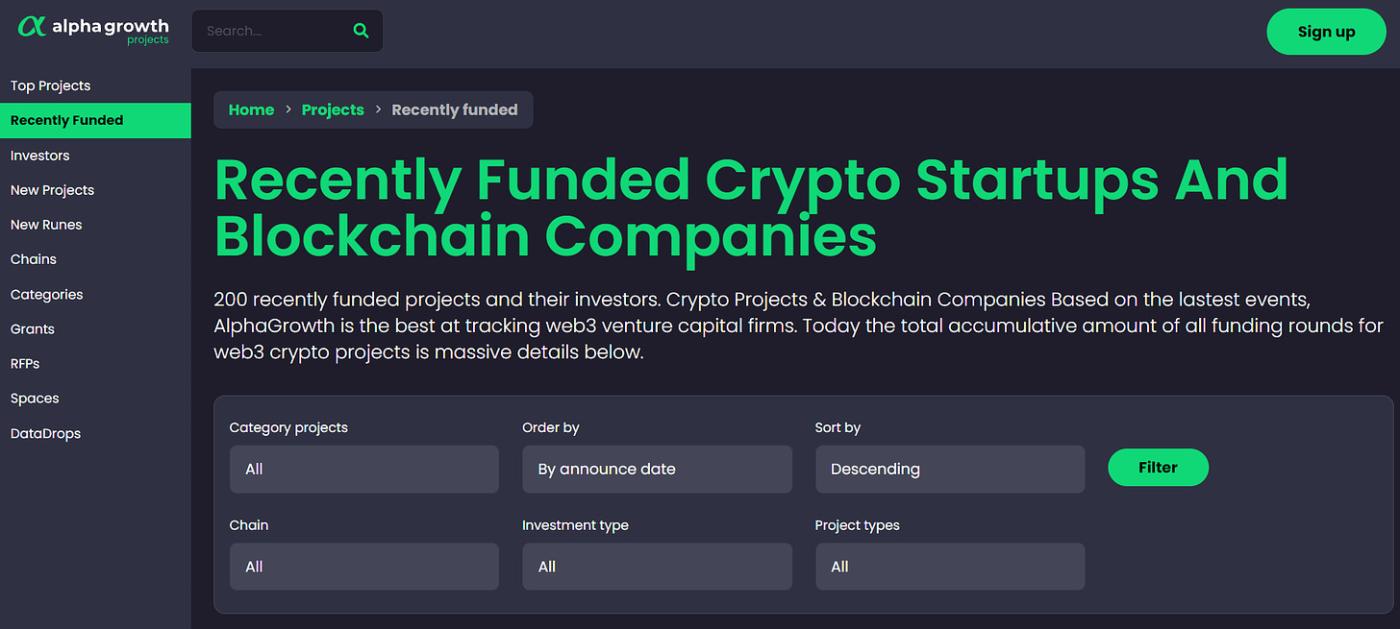Navigate to New Runes
Viewport: 1400px width, 629px height.
[46, 225]
